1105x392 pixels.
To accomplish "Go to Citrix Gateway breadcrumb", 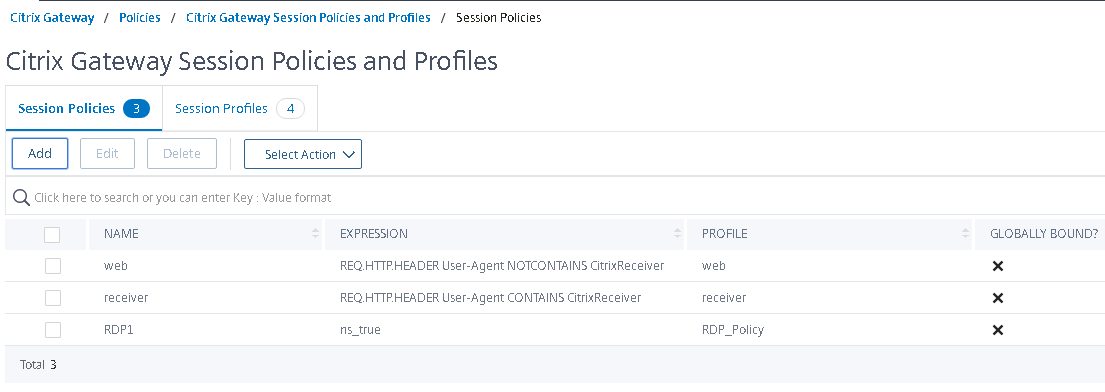I will coord(52,18).
